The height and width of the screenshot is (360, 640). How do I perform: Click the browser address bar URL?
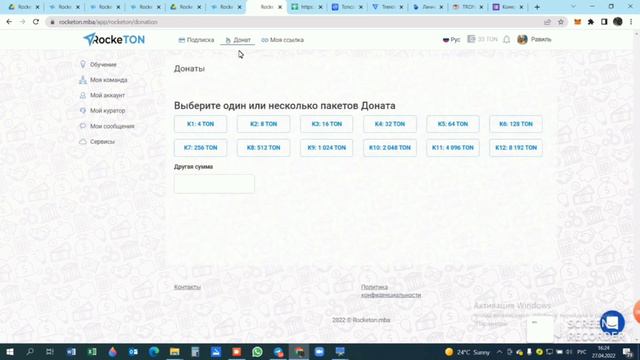[108, 22]
